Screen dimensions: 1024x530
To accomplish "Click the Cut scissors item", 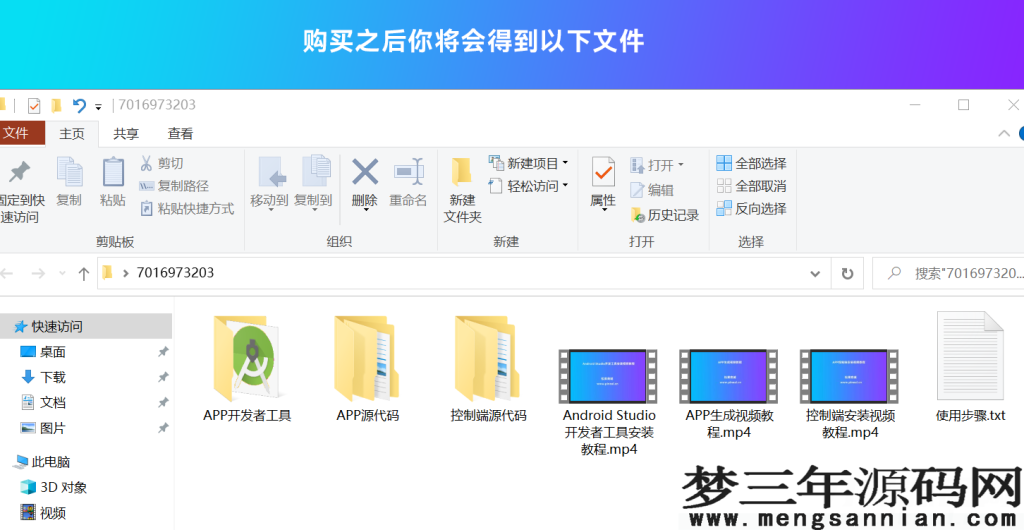I will 161,164.
